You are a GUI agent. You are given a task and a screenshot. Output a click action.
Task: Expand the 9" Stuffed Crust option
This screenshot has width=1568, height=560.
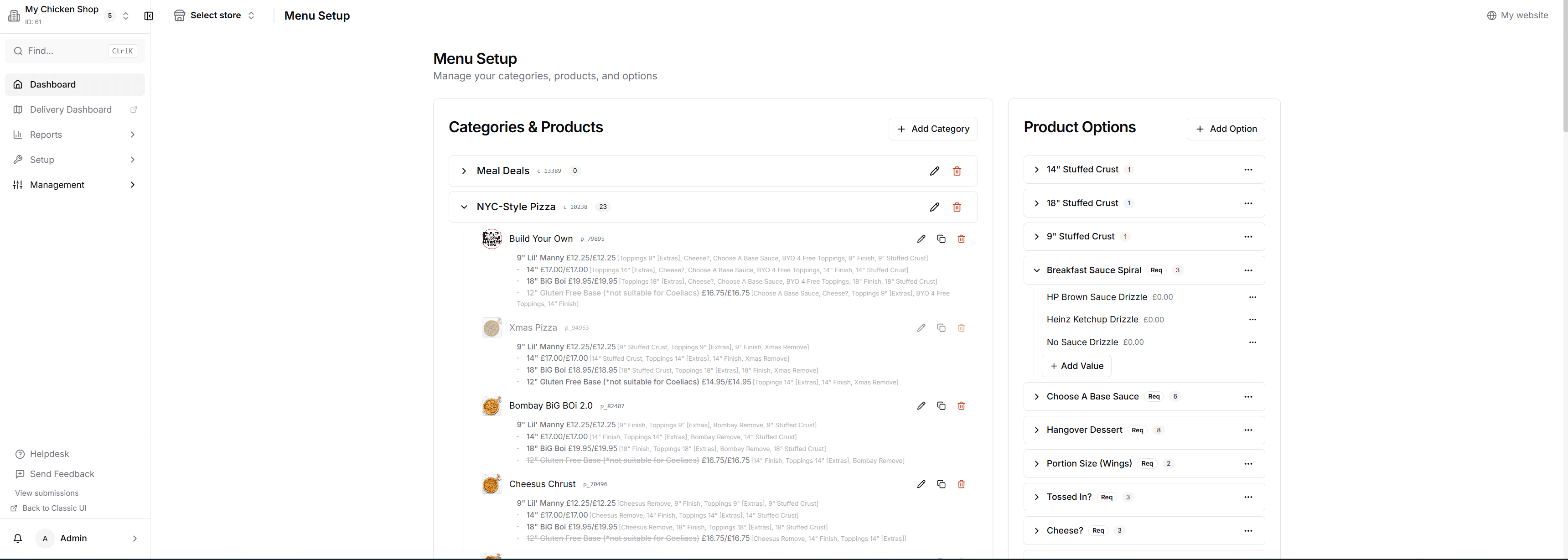(x=1037, y=237)
